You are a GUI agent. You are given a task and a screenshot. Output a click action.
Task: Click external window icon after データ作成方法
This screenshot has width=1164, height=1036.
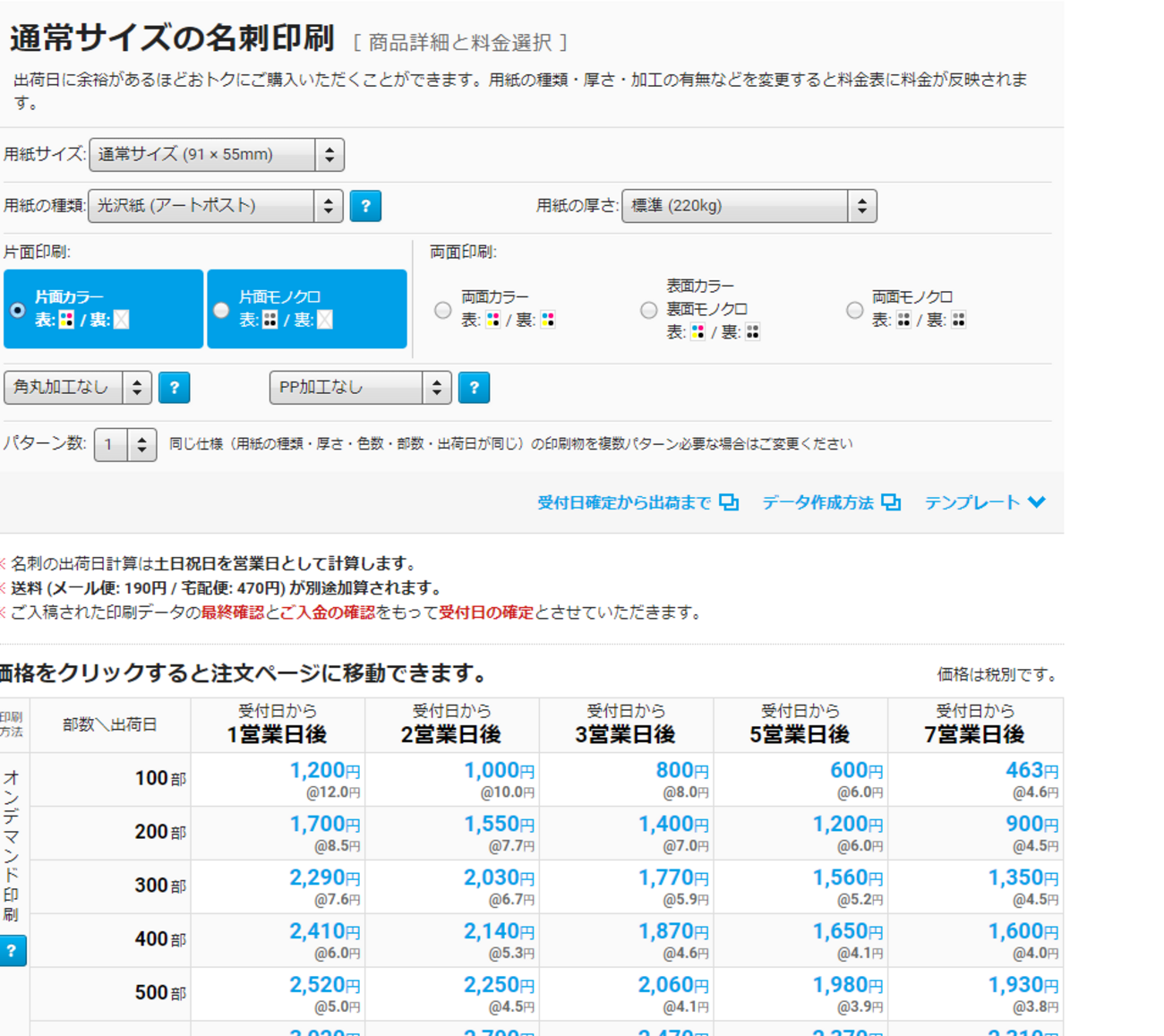pos(891,502)
